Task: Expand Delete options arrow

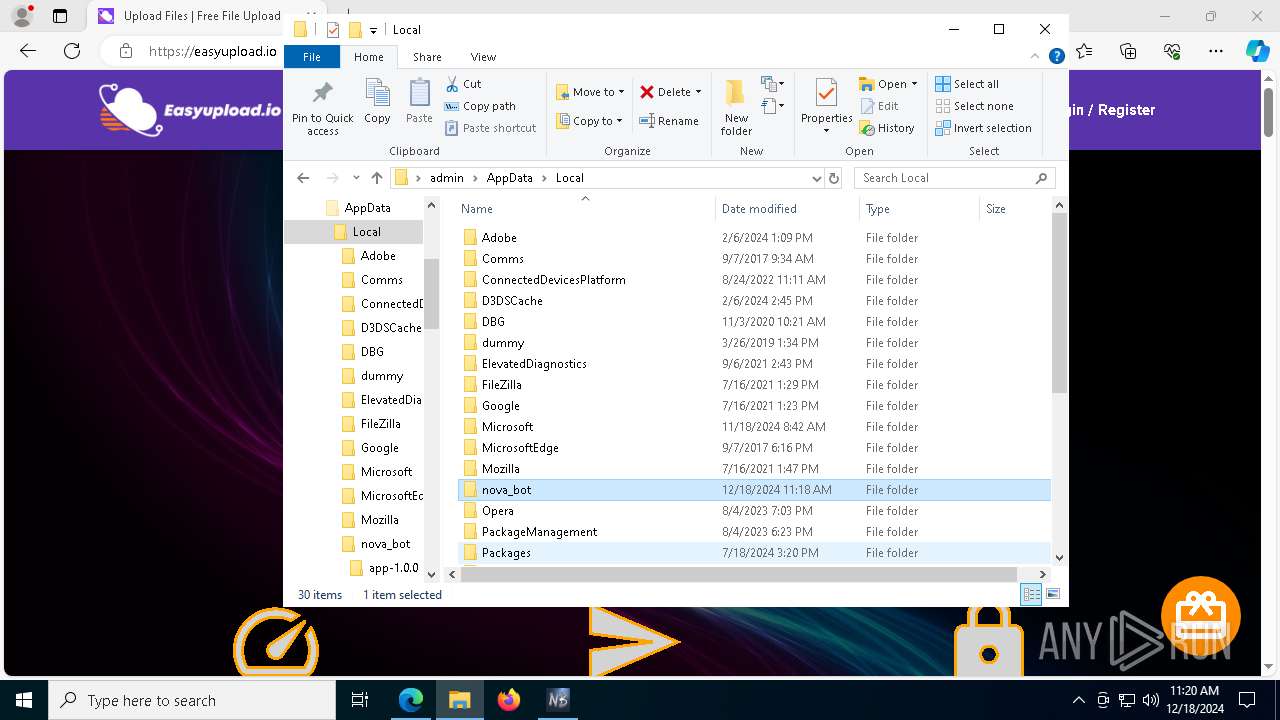Action: [x=698, y=92]
